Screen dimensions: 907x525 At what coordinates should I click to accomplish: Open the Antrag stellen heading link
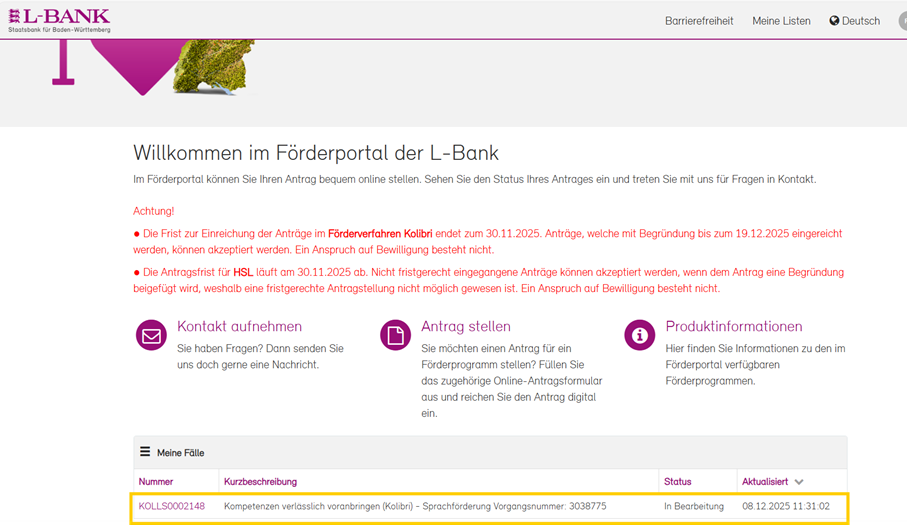pos(466,327)
